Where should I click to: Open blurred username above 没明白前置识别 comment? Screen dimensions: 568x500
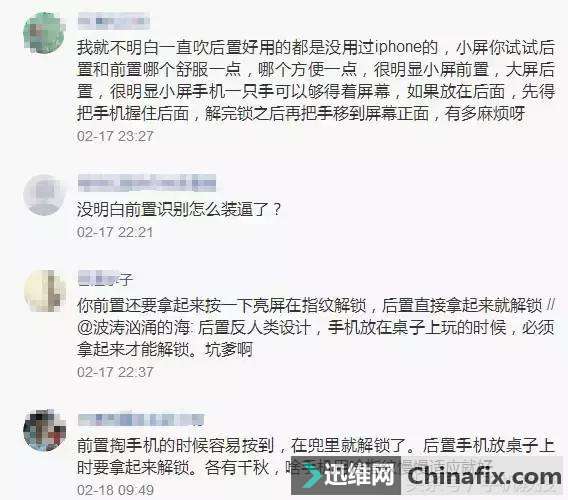point(147,183)
